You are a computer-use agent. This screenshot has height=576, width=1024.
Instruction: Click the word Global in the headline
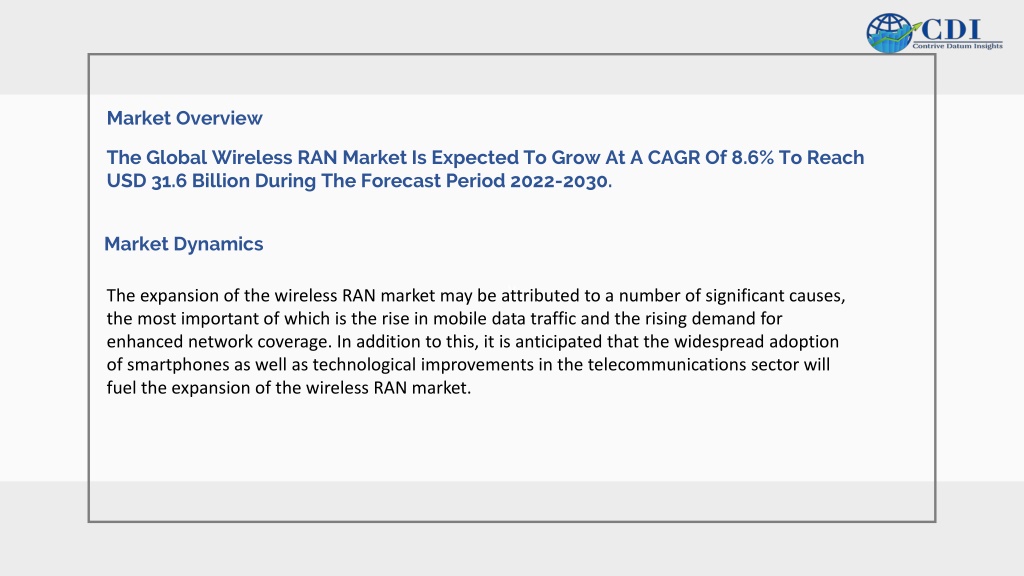point(176,157)
